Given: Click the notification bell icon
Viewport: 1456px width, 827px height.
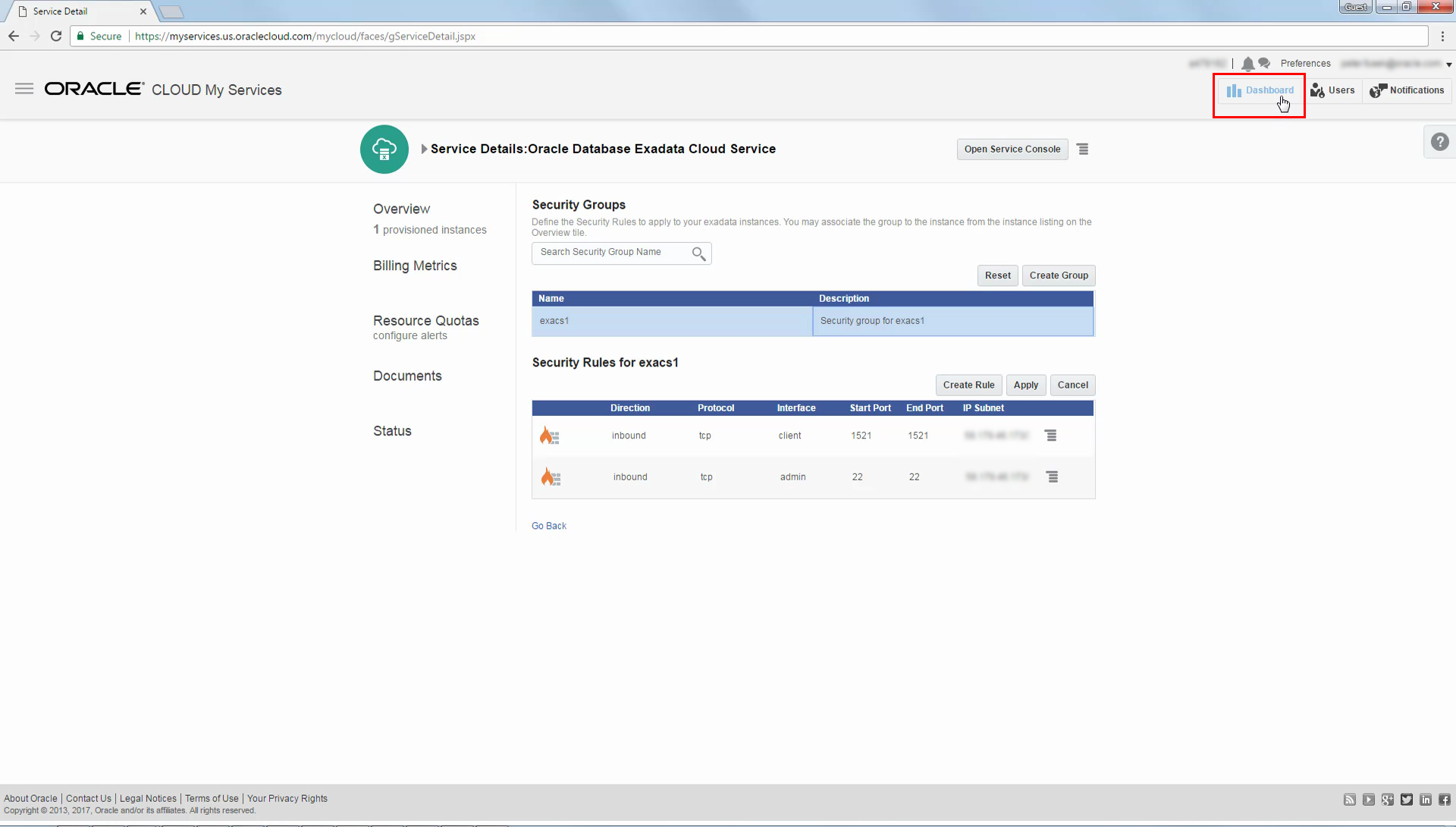Looking at the screenshot, I should pyautogui.click(x=1247, y=64).
